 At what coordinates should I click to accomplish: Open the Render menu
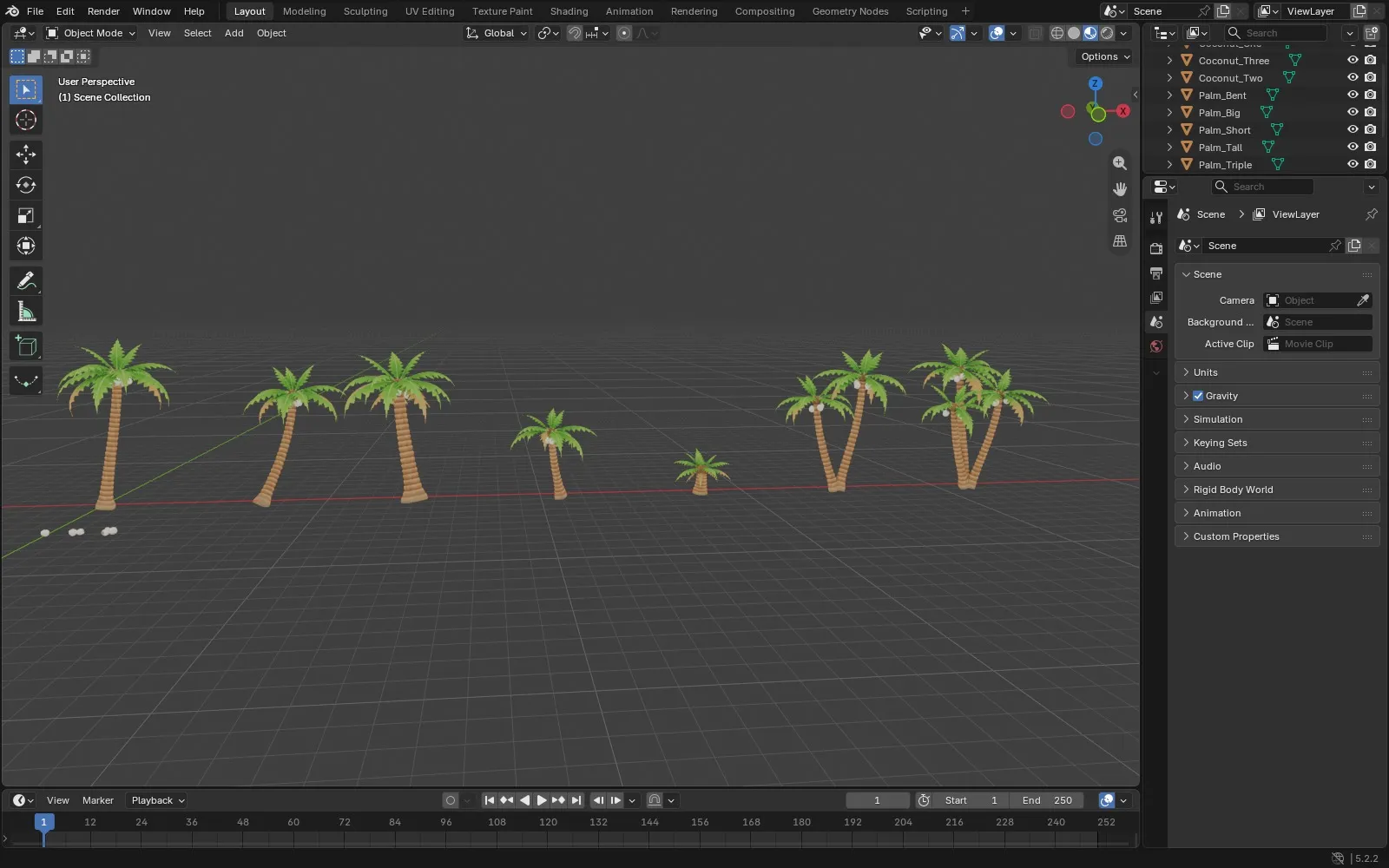pos(103,11)
